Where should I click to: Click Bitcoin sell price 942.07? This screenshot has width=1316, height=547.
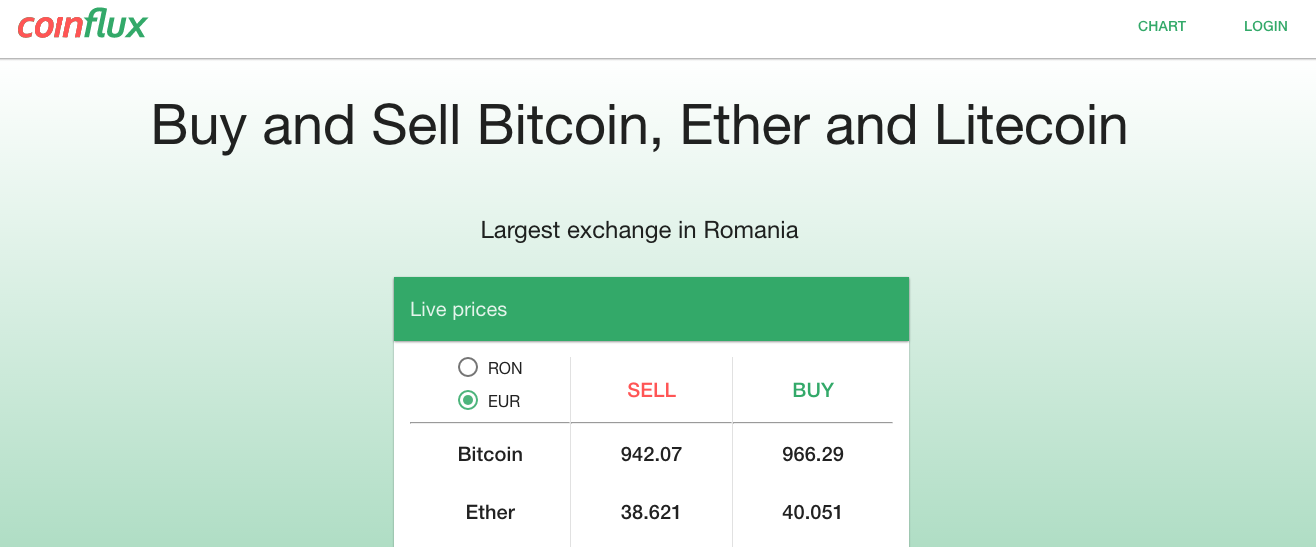coord(651,454)
